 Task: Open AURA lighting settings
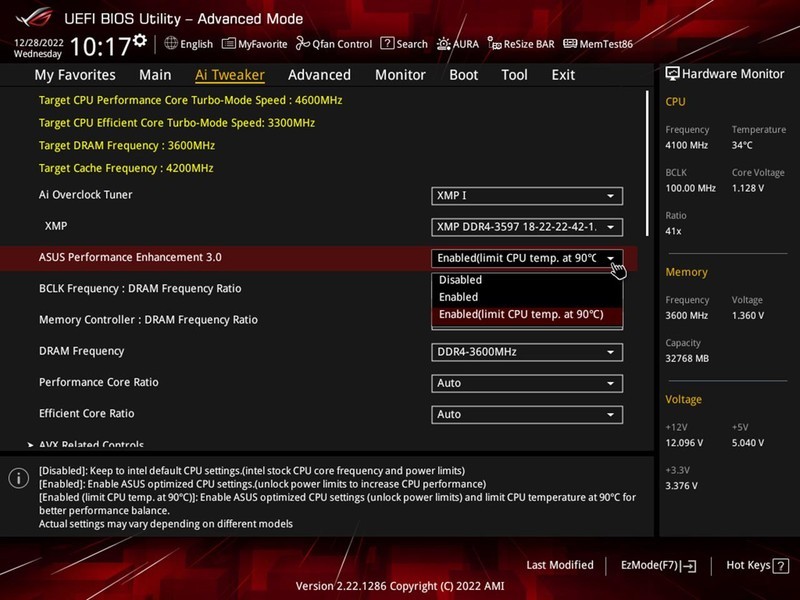click(467, 43)
